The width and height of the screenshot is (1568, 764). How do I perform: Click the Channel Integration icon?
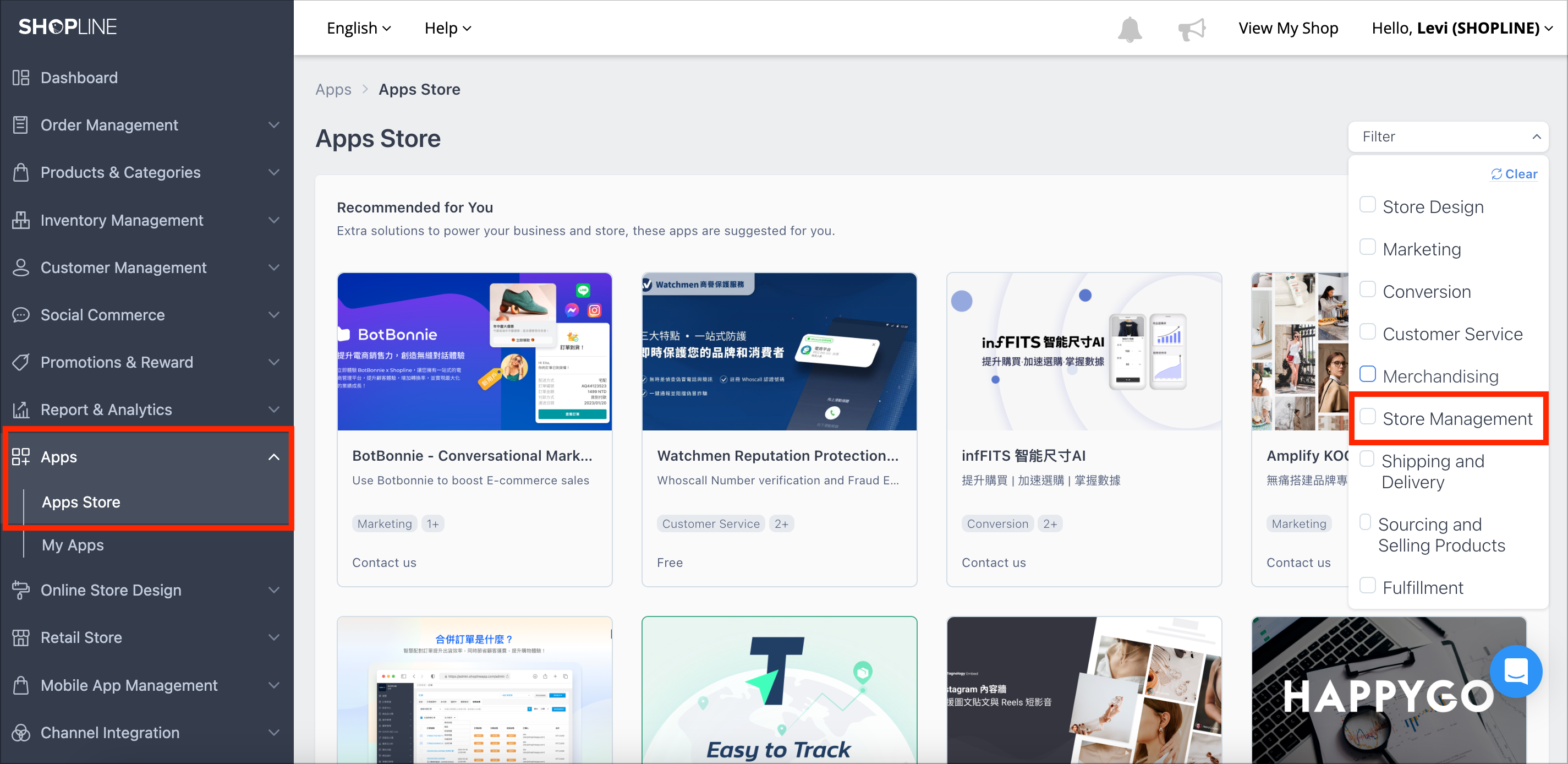[21, 732]
